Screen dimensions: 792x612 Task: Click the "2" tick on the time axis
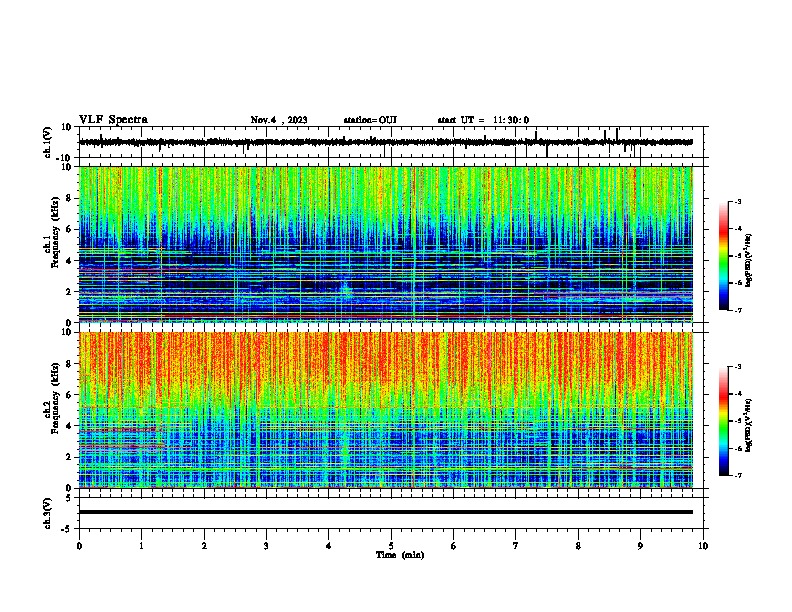(204, 546)
